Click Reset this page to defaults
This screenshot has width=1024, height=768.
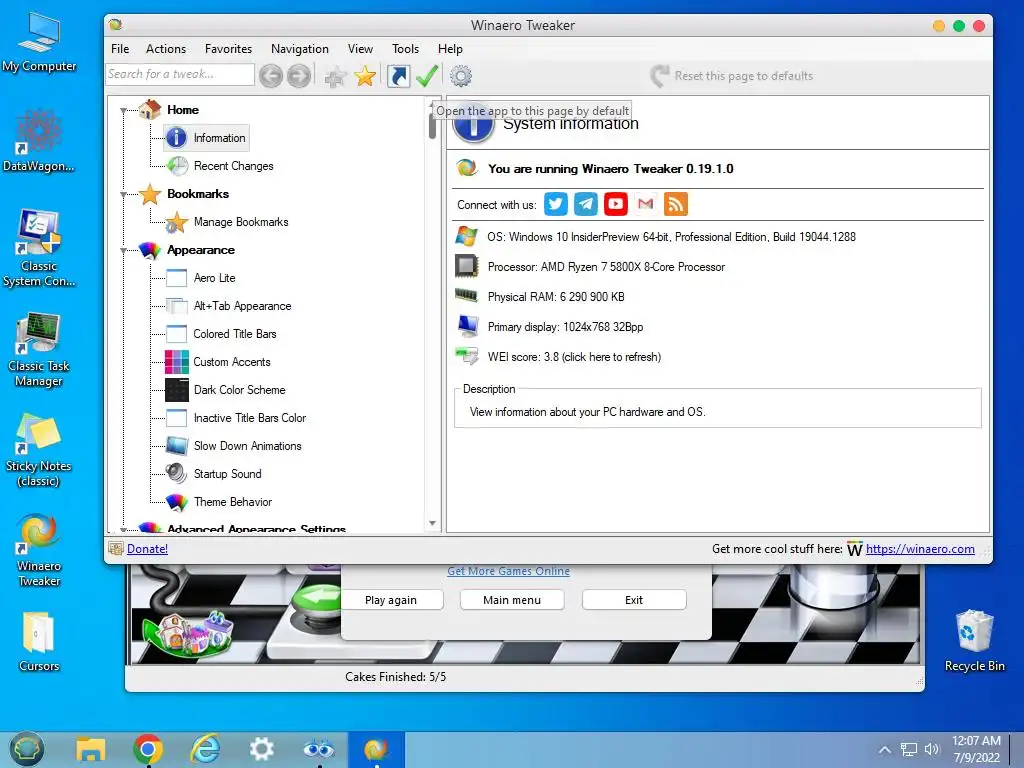click(732, 76)
